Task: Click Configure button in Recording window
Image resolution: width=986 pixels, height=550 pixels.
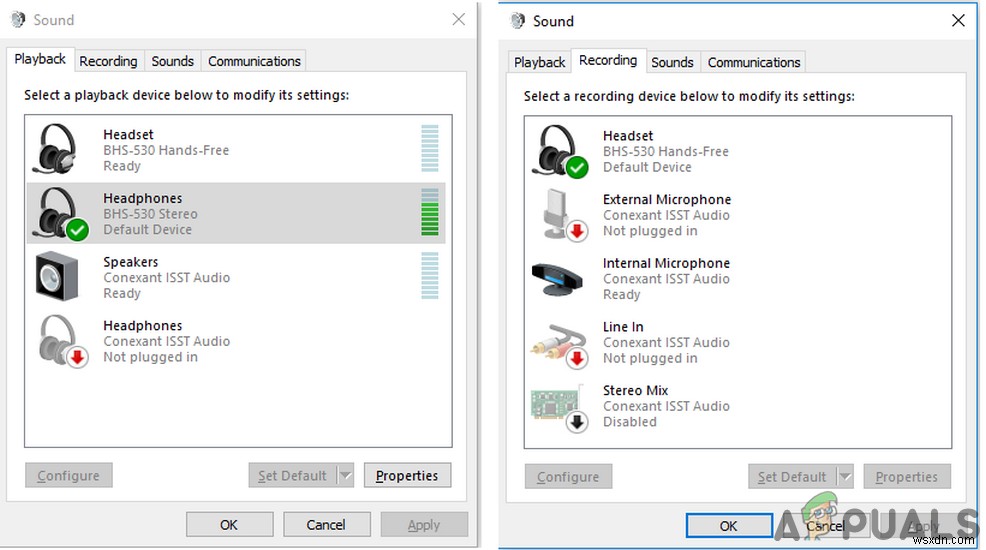Action: click(x=568, y=477)
